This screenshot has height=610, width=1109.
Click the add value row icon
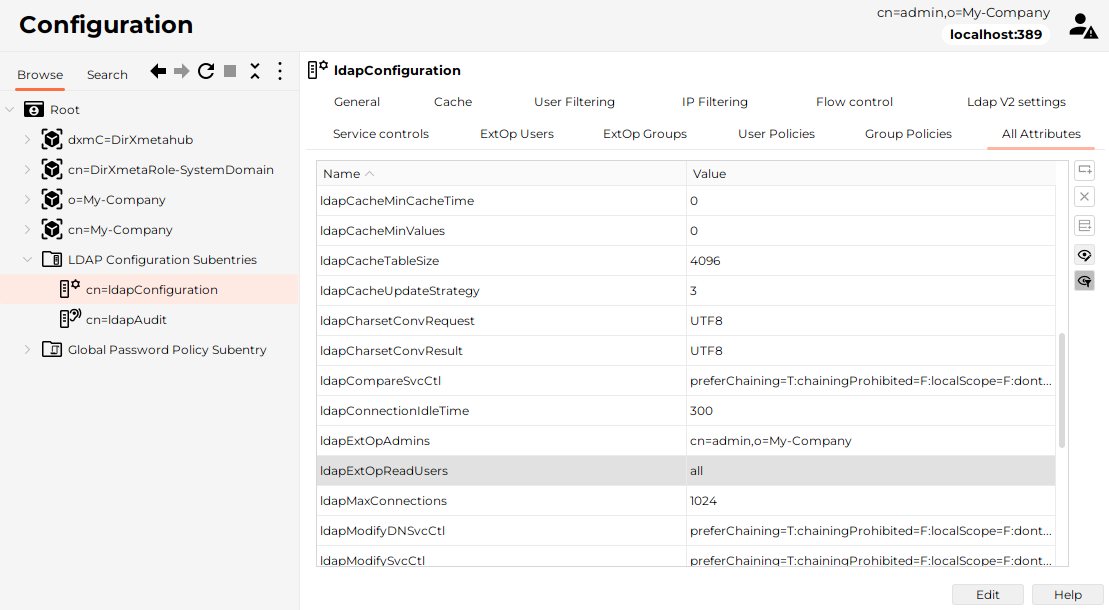(x=1084, y=226)
